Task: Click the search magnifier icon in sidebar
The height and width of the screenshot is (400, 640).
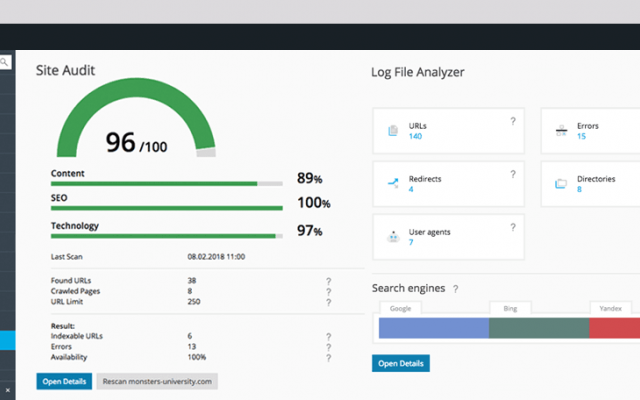Action: pyautogui.click(x=4, y=62)
